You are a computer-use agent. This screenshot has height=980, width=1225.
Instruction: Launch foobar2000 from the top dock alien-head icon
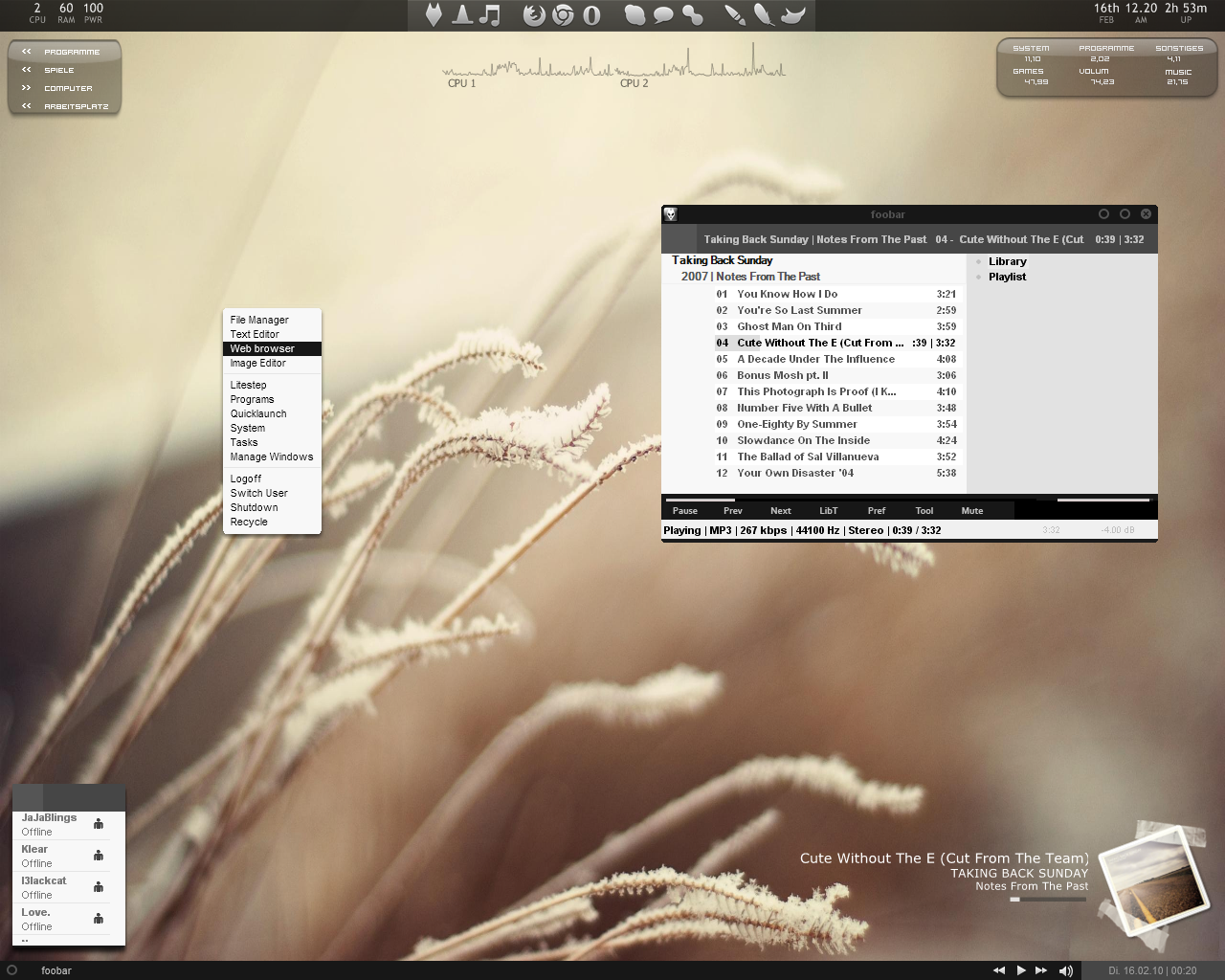click(434, 14)
